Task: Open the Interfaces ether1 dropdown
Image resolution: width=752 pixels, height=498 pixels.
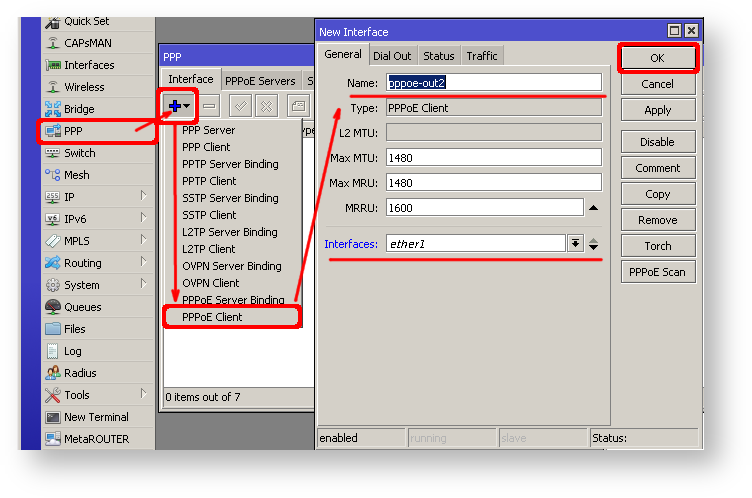Action: point(575,243)
